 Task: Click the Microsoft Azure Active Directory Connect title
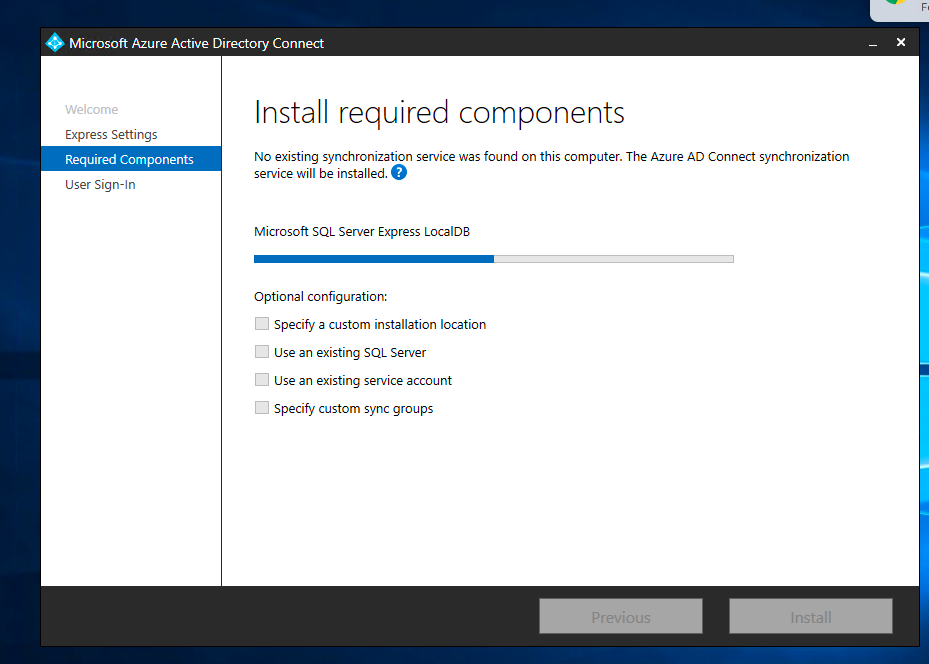196,43
